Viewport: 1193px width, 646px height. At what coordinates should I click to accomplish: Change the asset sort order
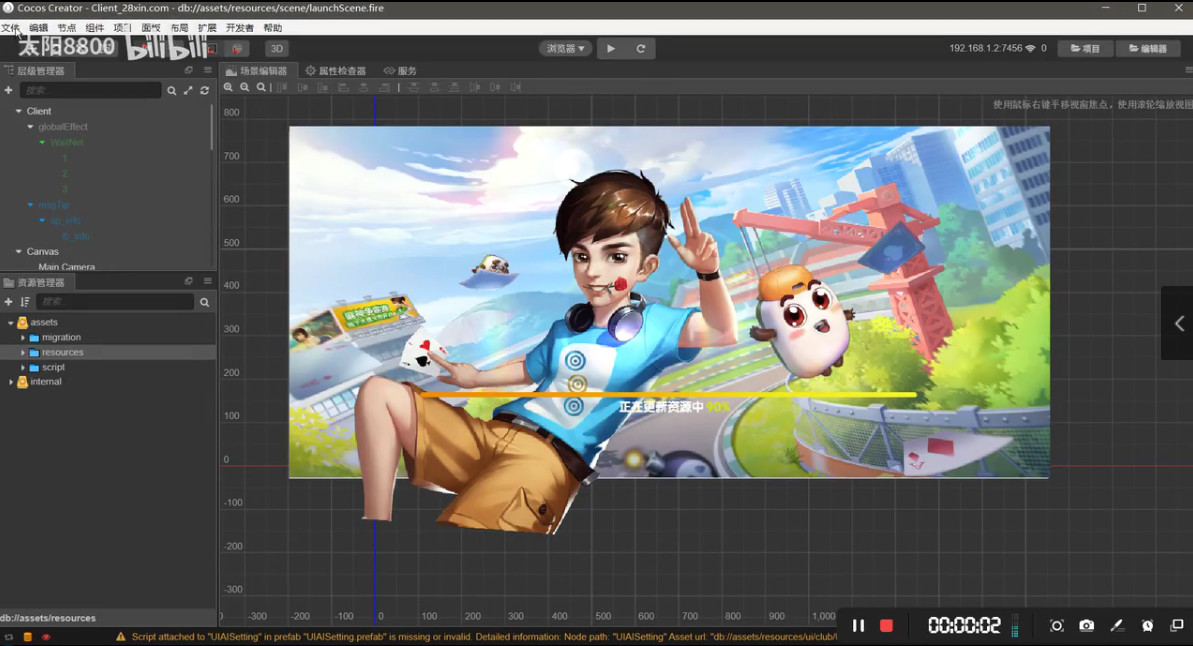coord(25,302)
